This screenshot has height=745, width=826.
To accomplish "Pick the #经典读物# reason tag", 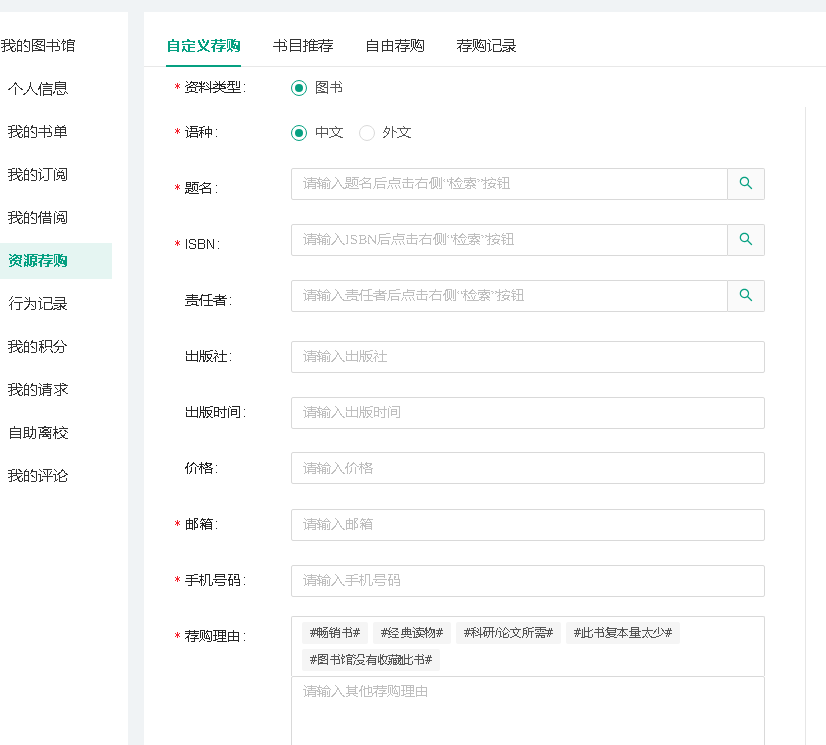I will (x=412, y=633).
